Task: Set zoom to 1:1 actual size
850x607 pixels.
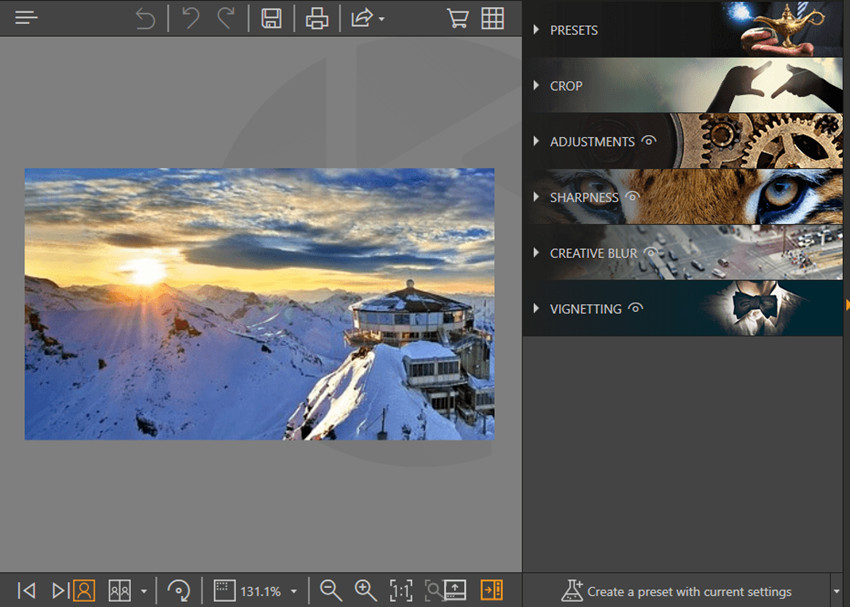Action: pyautogui.click(x=401, y=591)
